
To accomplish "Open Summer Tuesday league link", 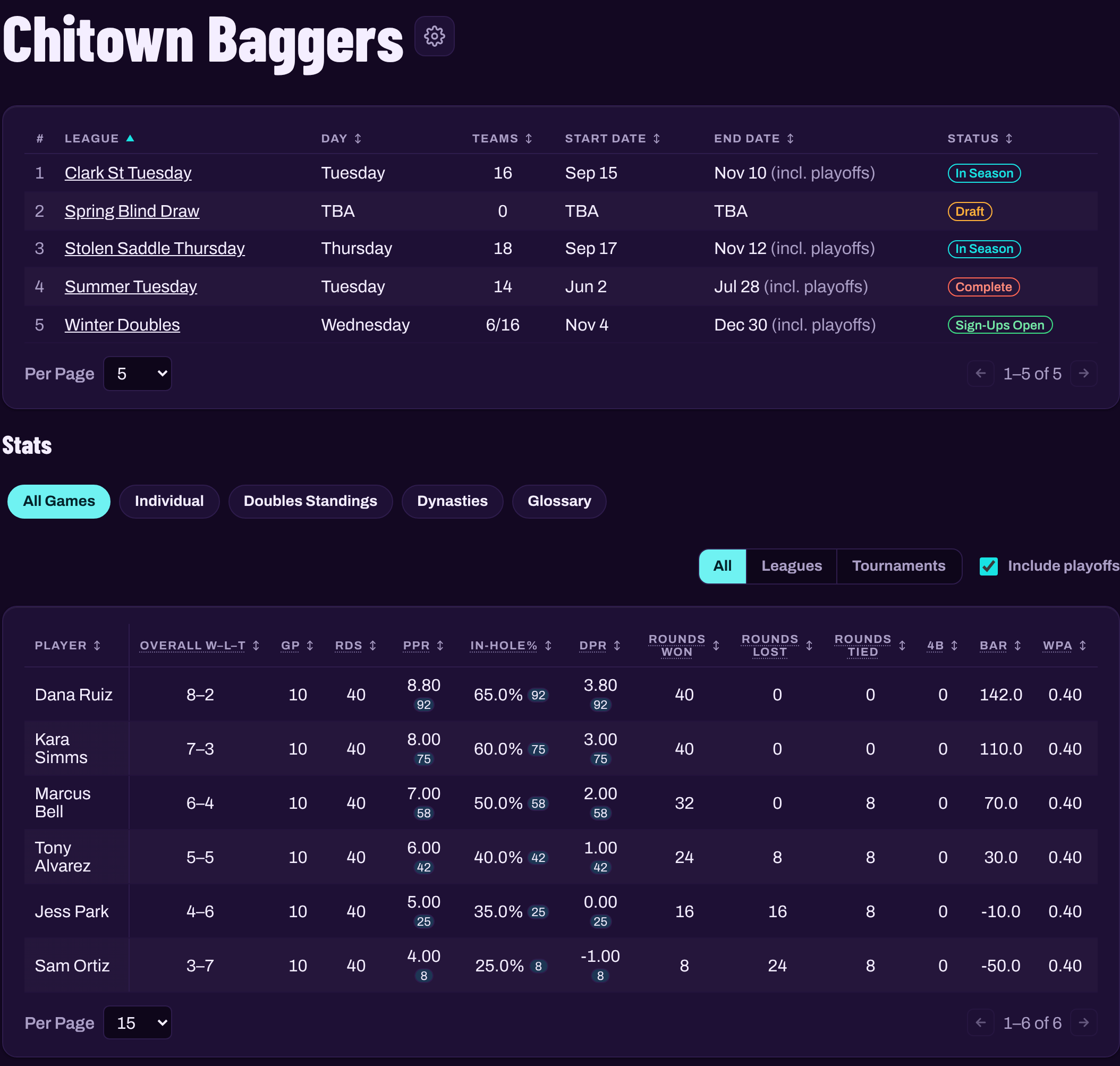I will (131, 286).
